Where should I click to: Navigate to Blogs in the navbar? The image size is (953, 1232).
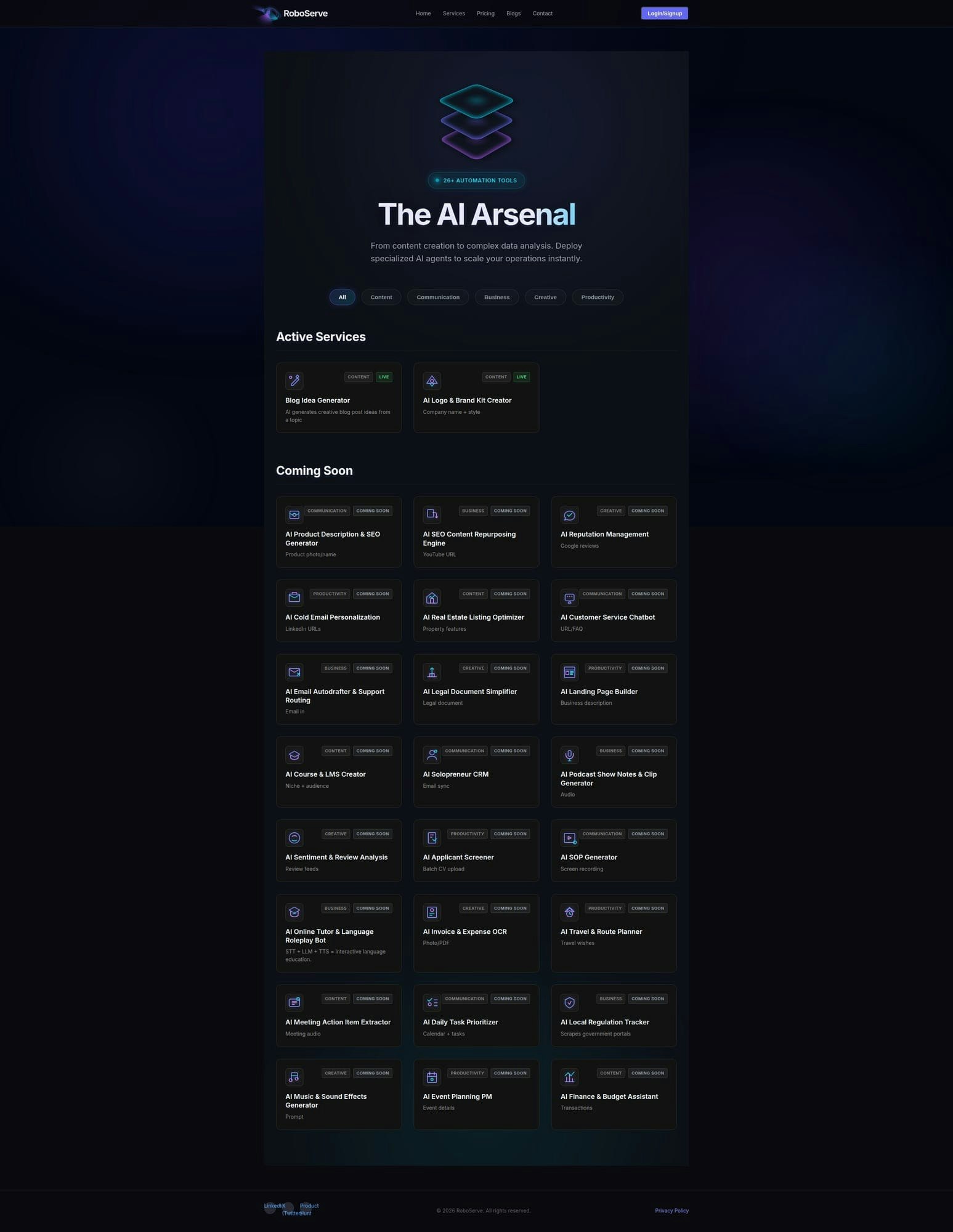[x=513, y=13]
